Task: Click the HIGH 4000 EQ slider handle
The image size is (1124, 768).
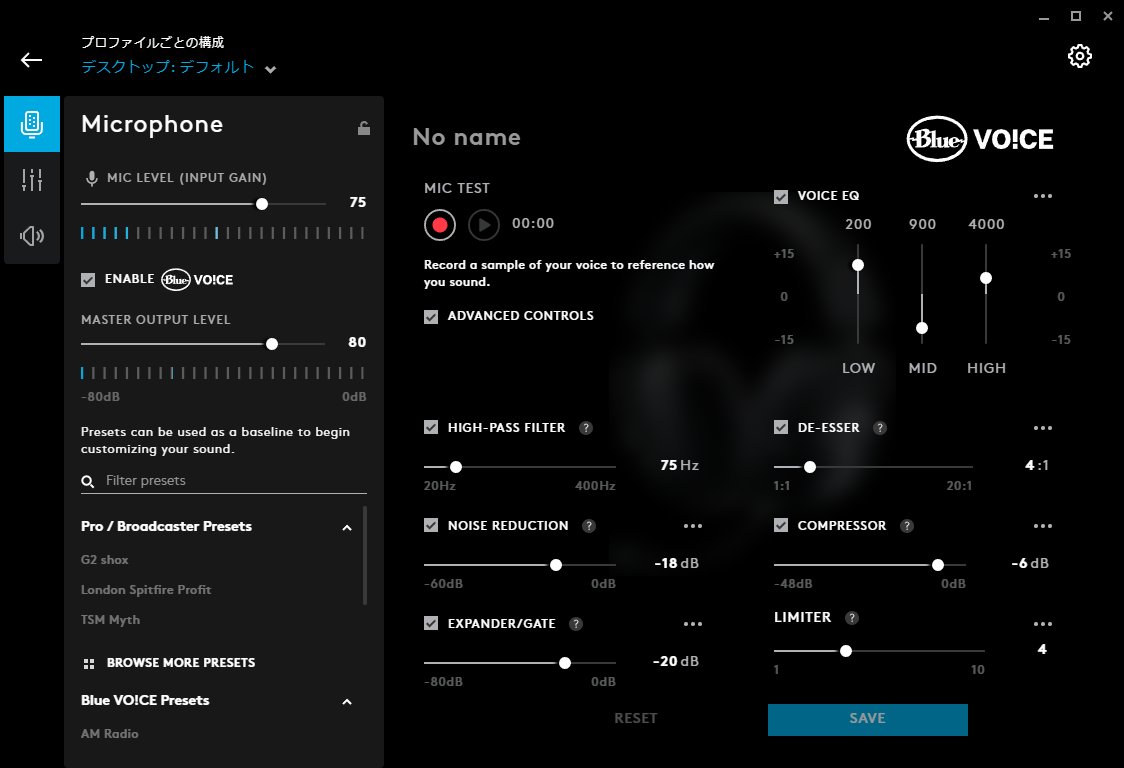Action: pyautogui.click(x=986, y=278)
